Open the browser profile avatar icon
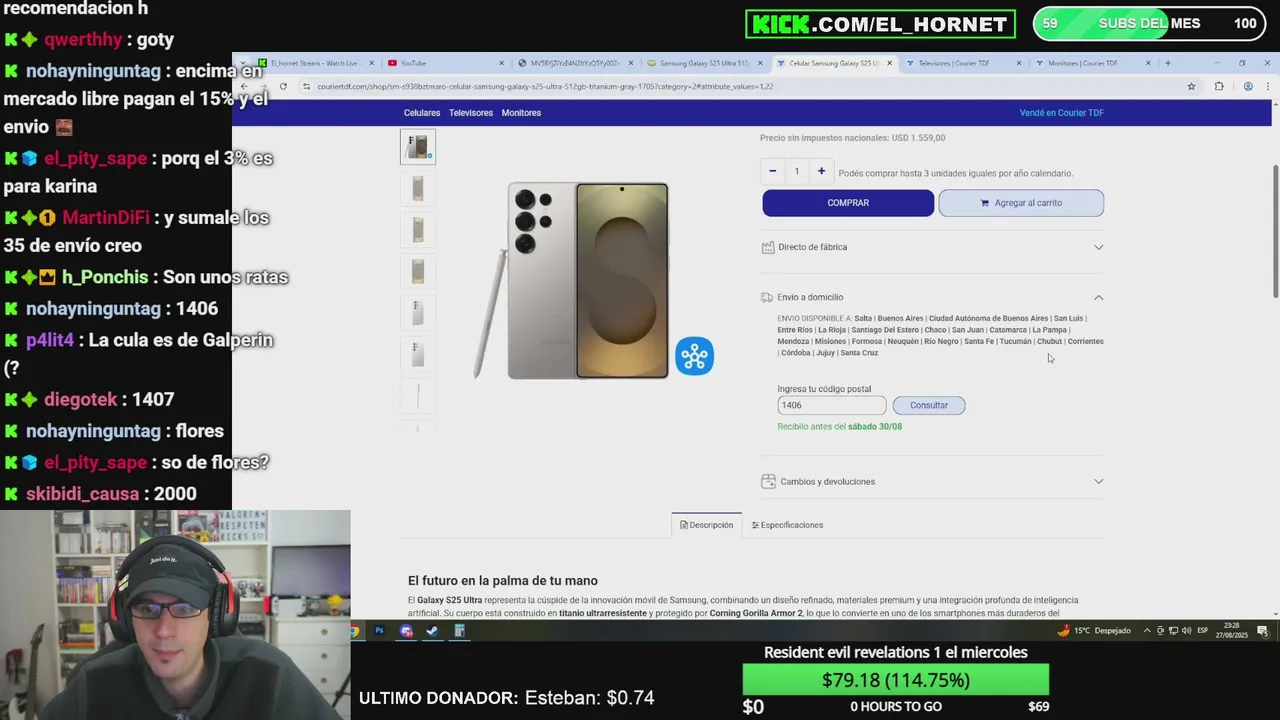The image size is (1280, 720). 1248,86
